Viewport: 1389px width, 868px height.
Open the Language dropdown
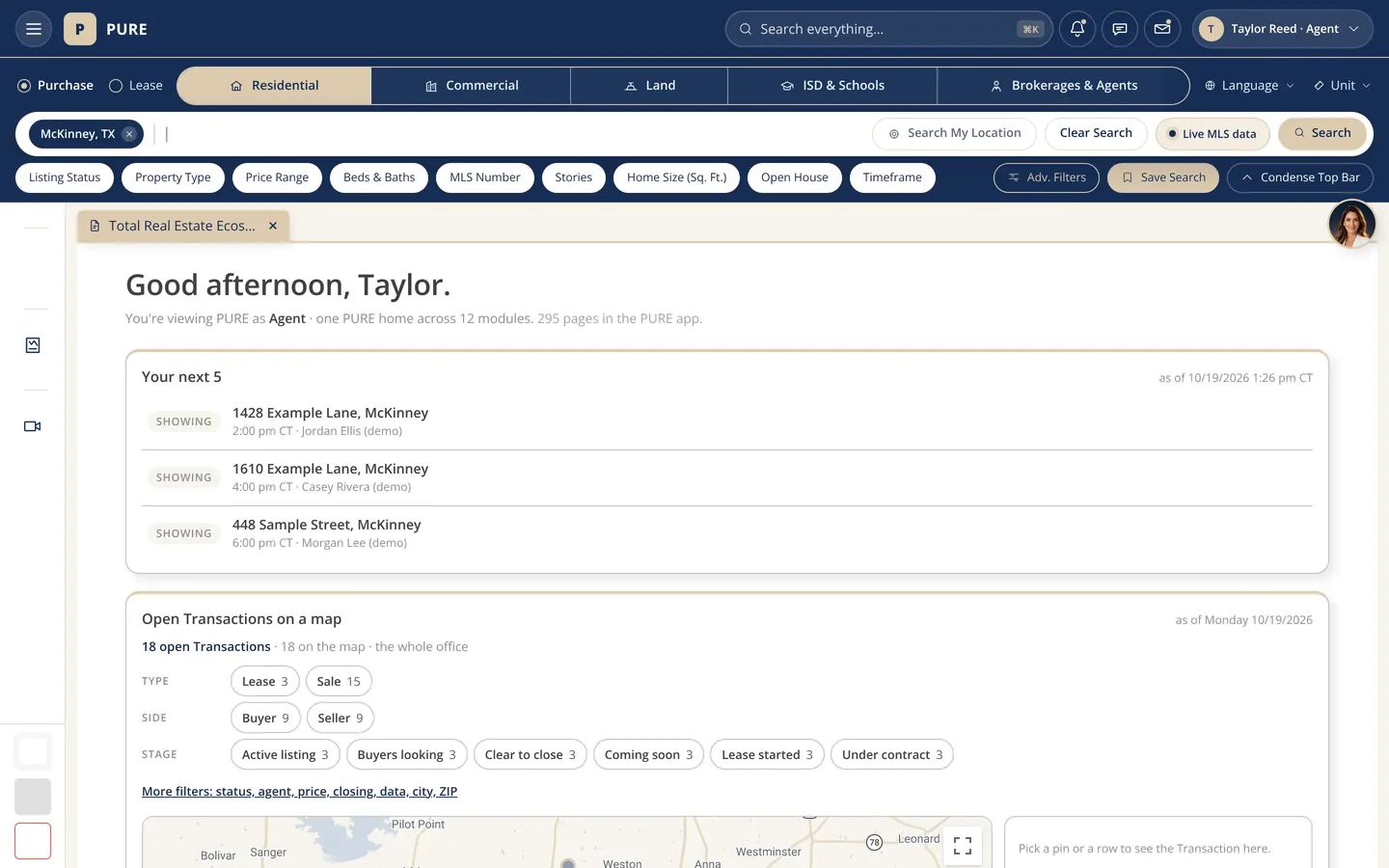click(1249, 86)
